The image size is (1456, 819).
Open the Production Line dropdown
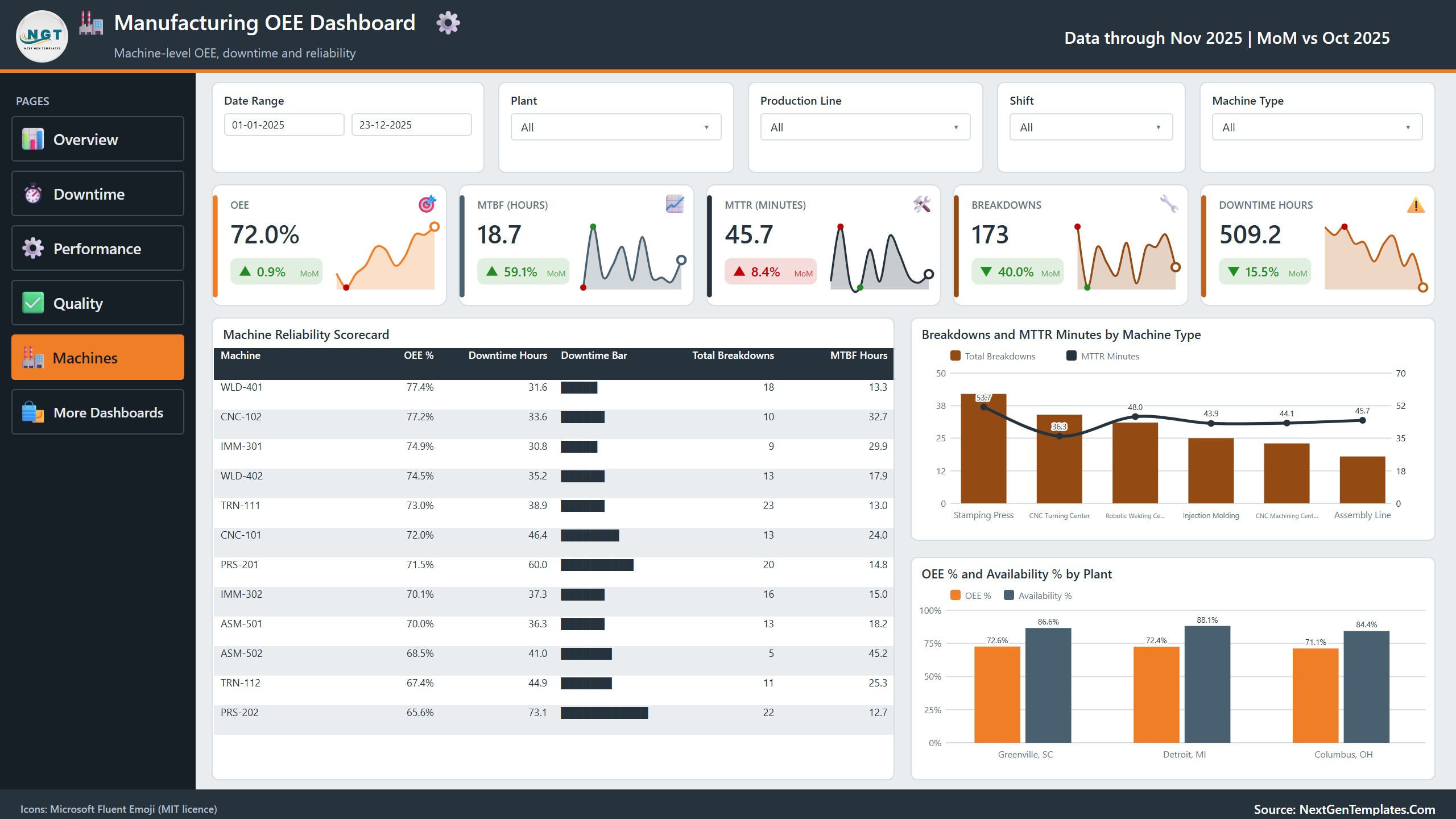pos(865,127)
